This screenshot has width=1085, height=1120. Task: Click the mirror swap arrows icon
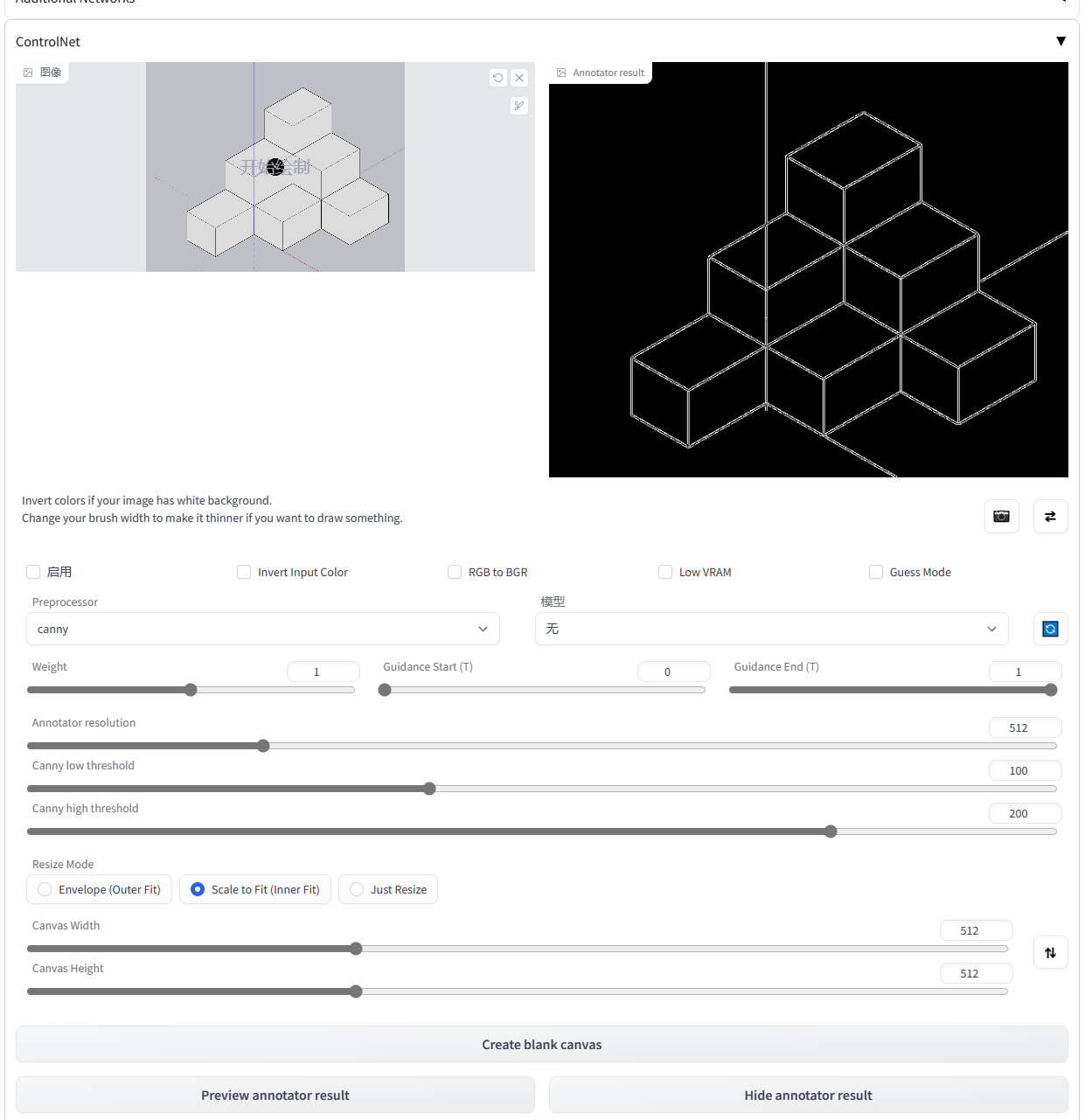pyautogui.click(x=1050, y=516)
